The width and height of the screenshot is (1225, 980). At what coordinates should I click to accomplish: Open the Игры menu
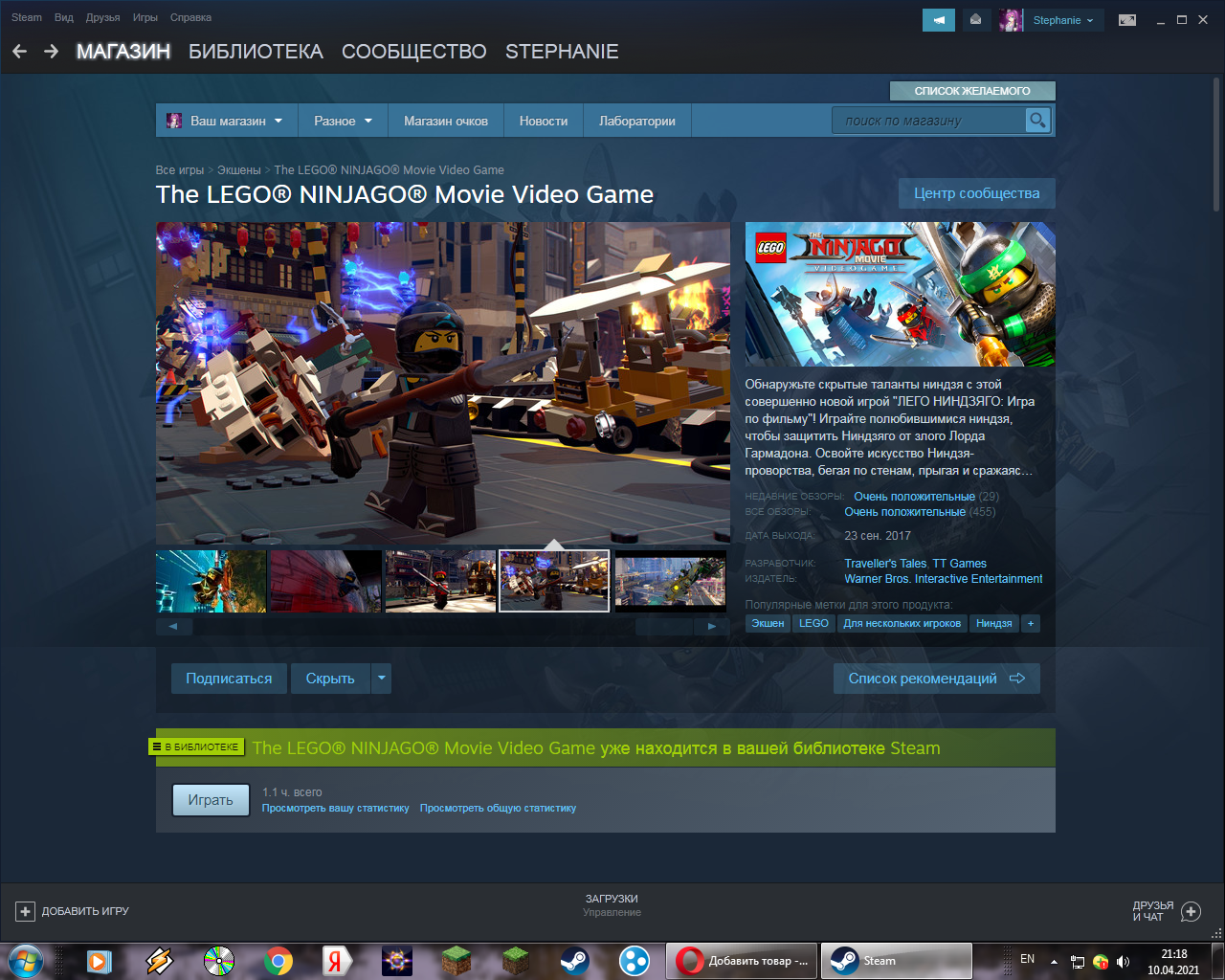pos(145,17)
